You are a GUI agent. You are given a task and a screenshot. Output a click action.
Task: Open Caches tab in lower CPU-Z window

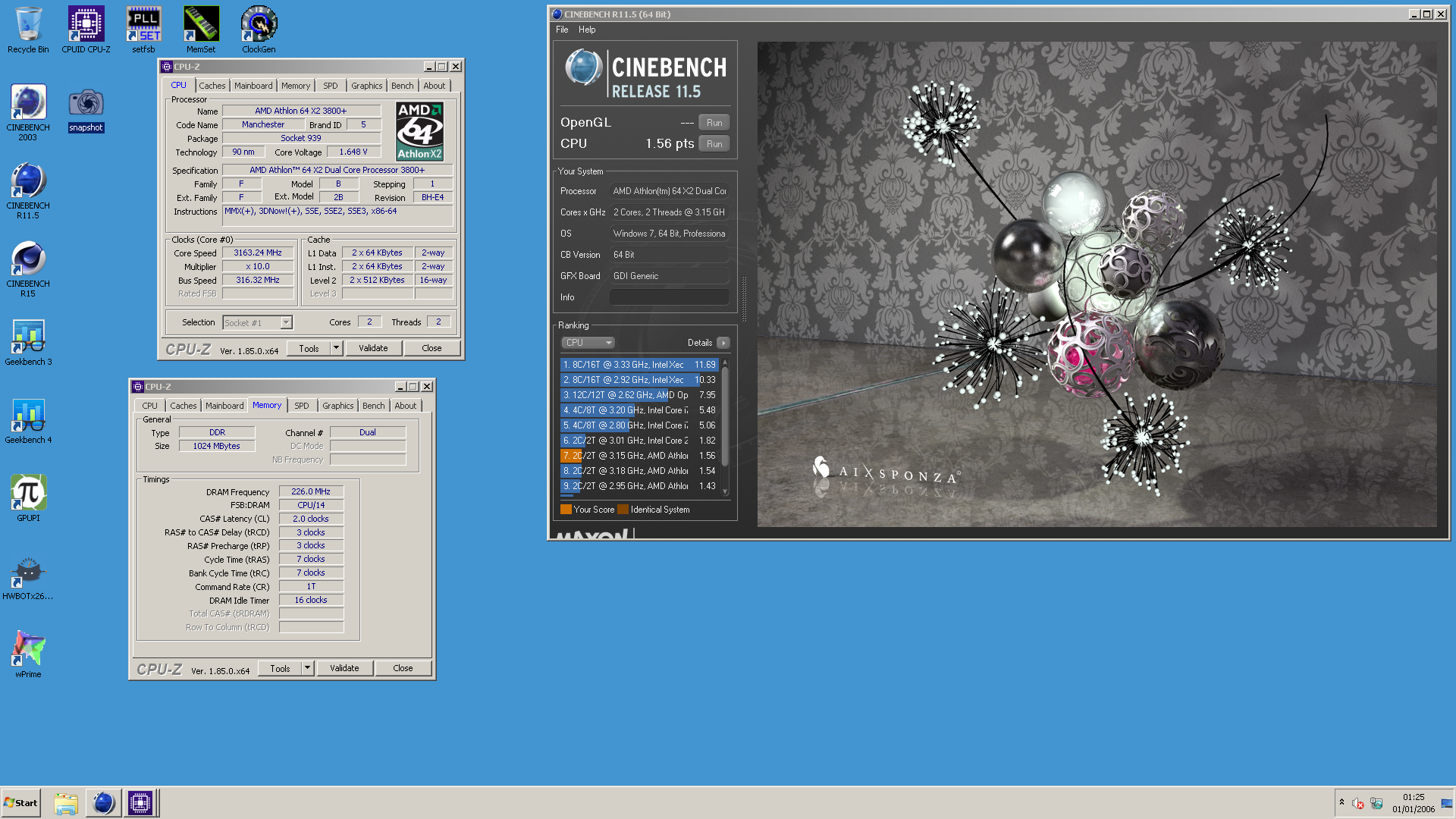[x=184, y=406]
